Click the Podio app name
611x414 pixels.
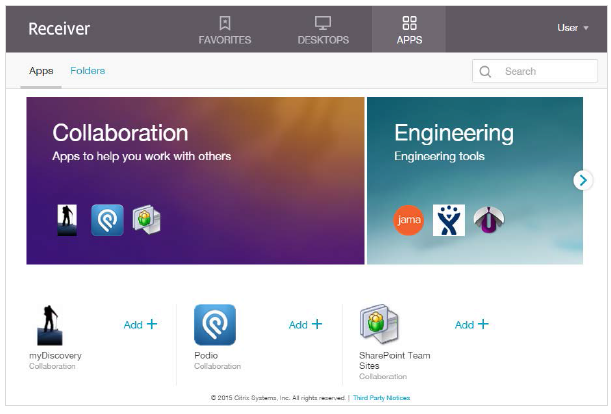206,356
